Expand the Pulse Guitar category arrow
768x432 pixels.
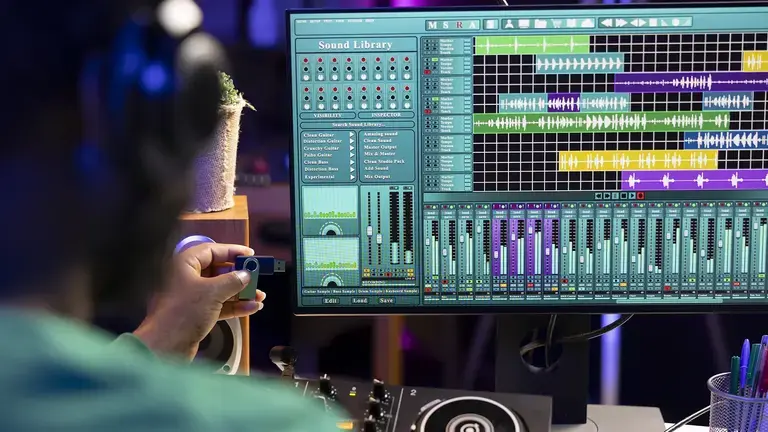(x=352, y=155)
